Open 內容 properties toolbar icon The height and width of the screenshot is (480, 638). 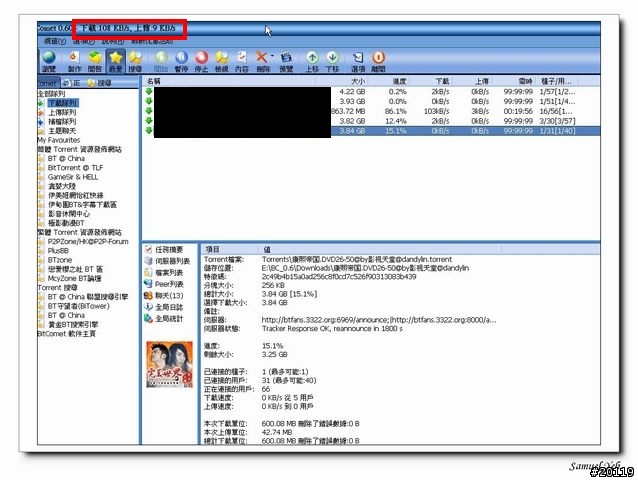click(x=242, y=61)
